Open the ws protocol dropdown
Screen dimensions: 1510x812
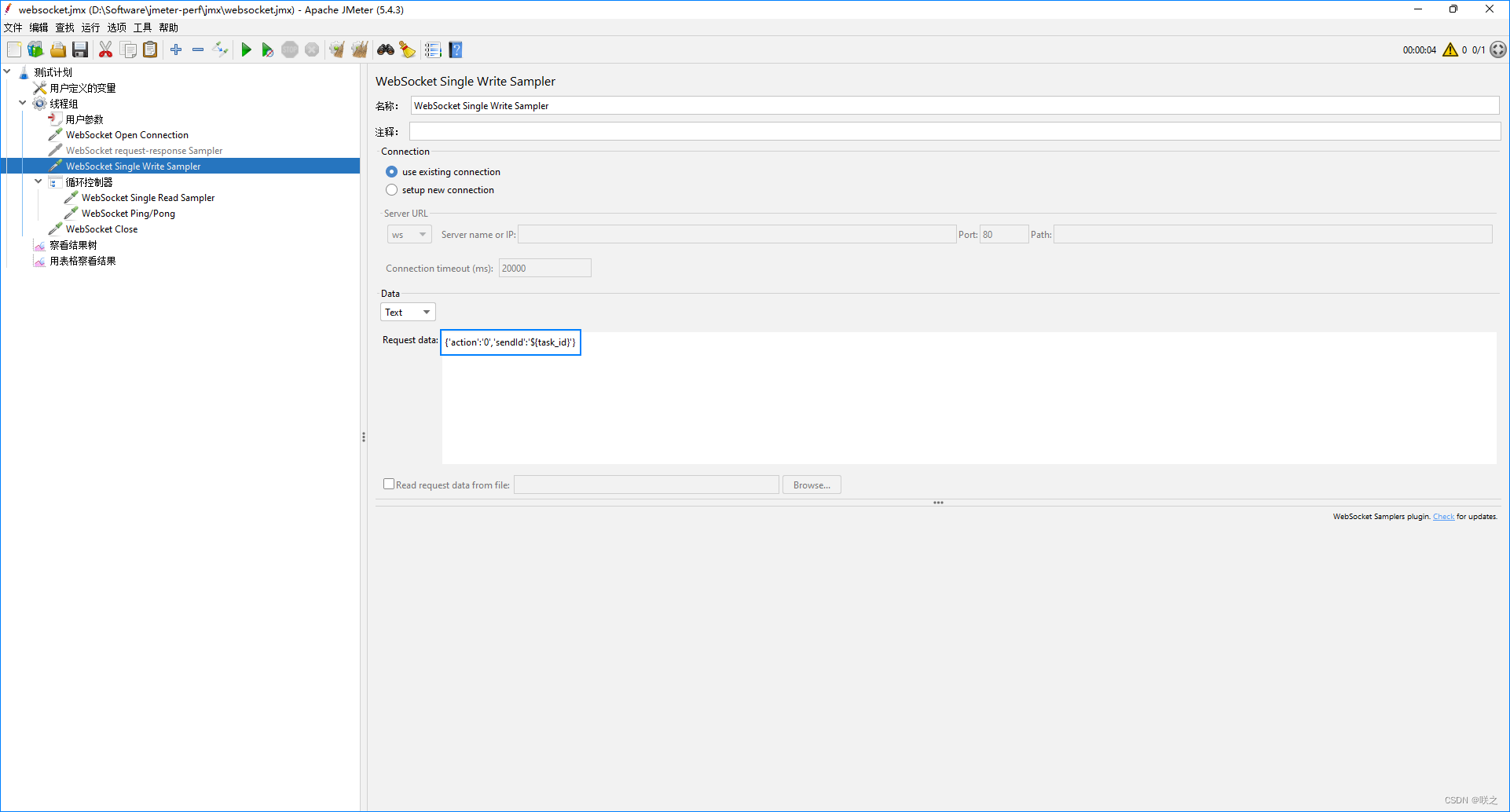(x=409, y=234)
